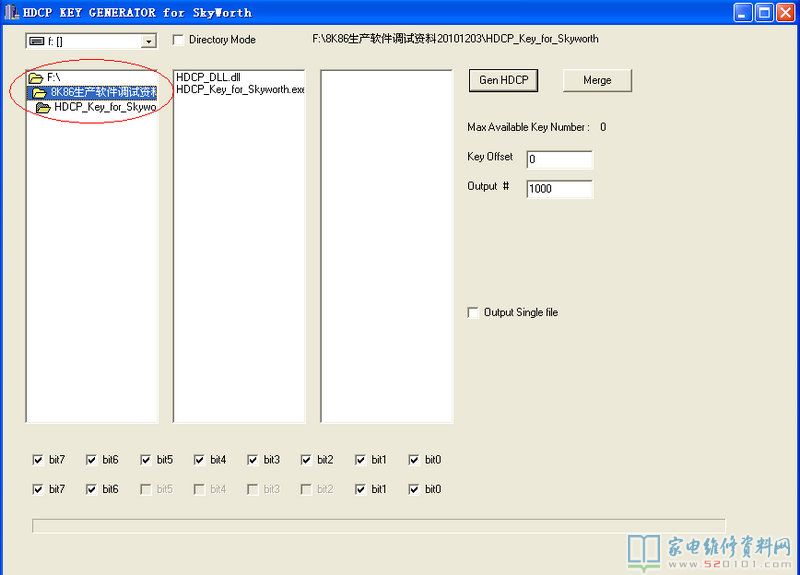This screenshot has width=800, height=575.
Task: Open the HDCP_Key_for_Skywo folder entry
Action: pyautogui.click(x=105, y=107)
